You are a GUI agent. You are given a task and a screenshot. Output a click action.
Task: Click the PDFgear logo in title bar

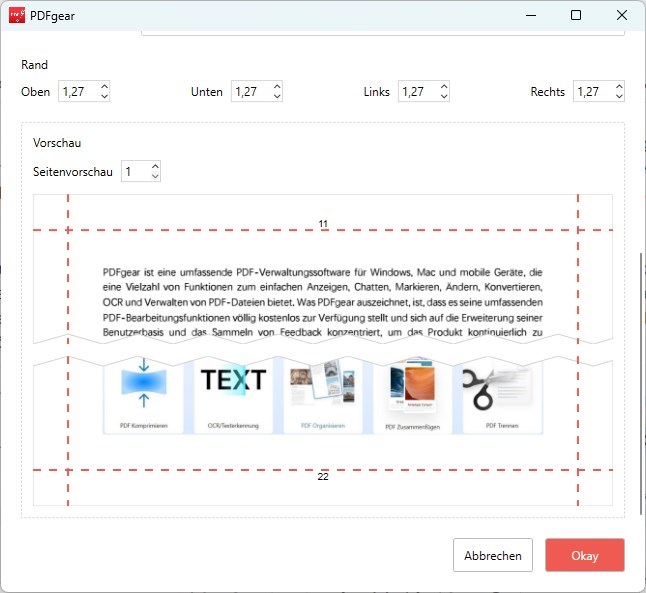17,16
